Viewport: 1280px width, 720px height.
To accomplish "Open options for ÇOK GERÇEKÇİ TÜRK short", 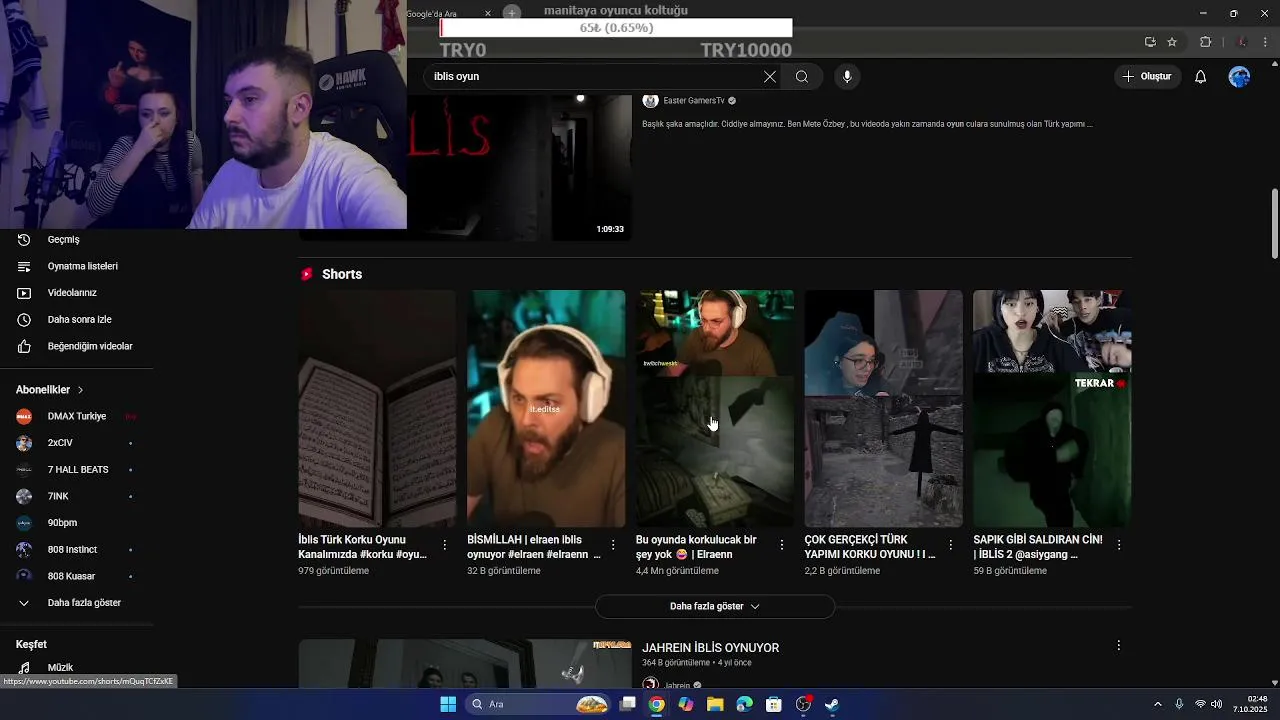I will coord(951,545).
